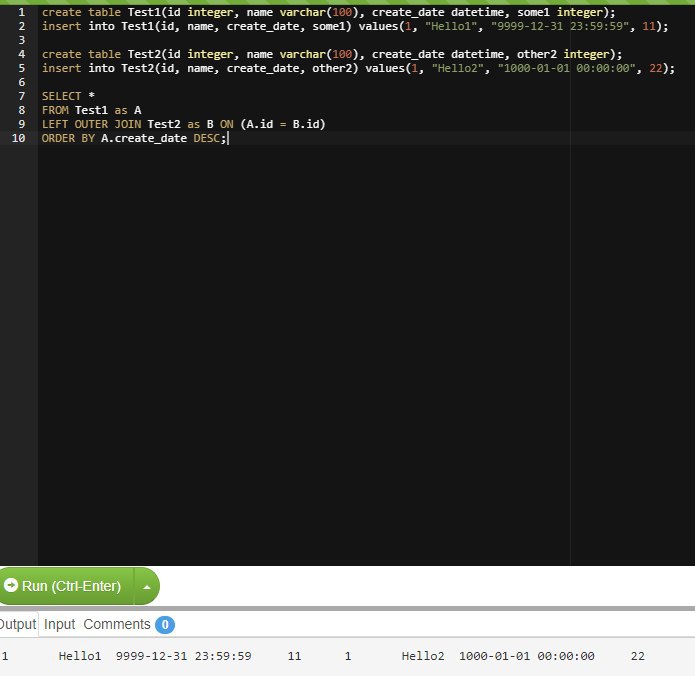Click output value Hello2
This screenshot has height=676, width=695.
click(423, 656)
